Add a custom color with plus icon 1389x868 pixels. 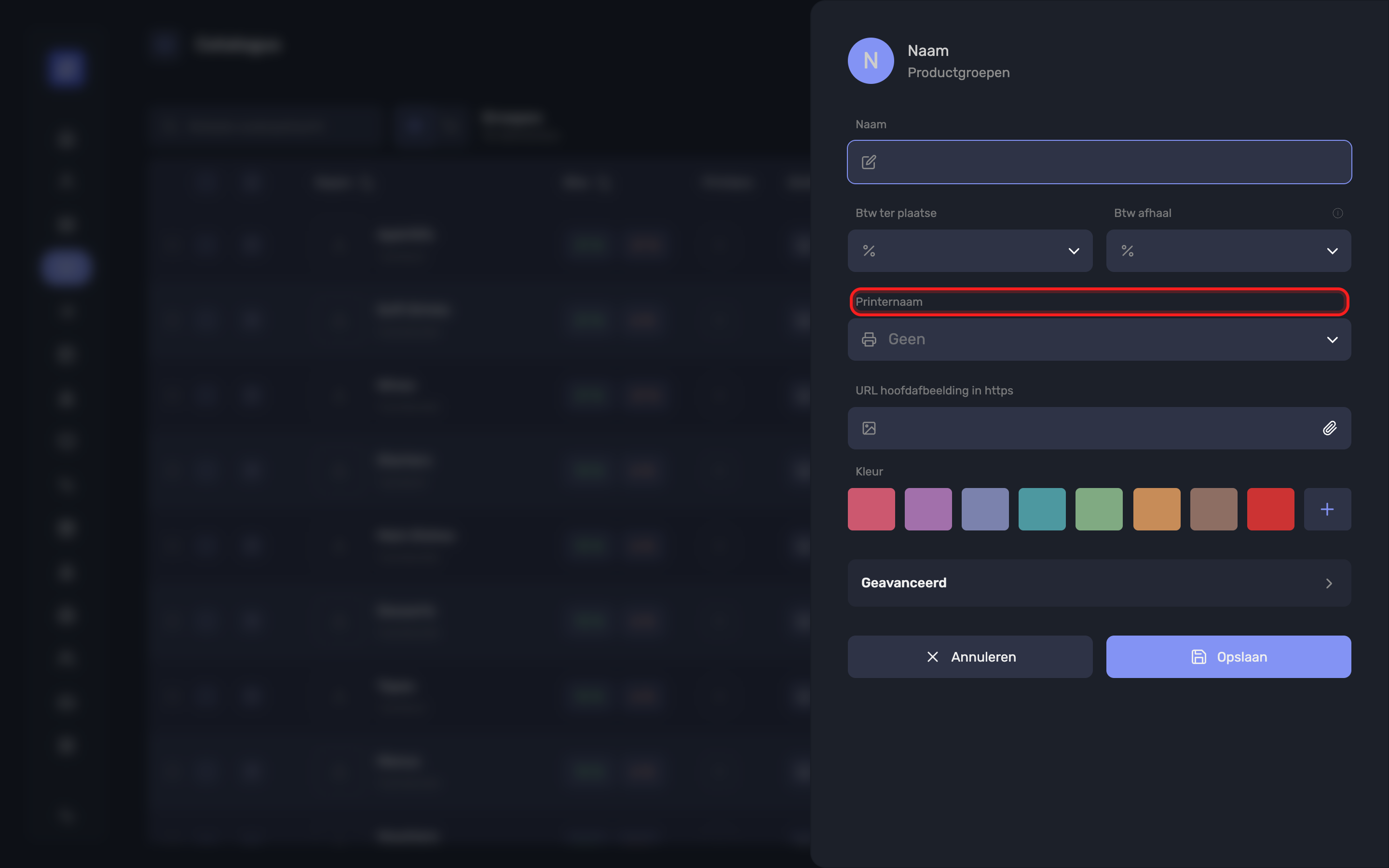tap(1327, 509)
